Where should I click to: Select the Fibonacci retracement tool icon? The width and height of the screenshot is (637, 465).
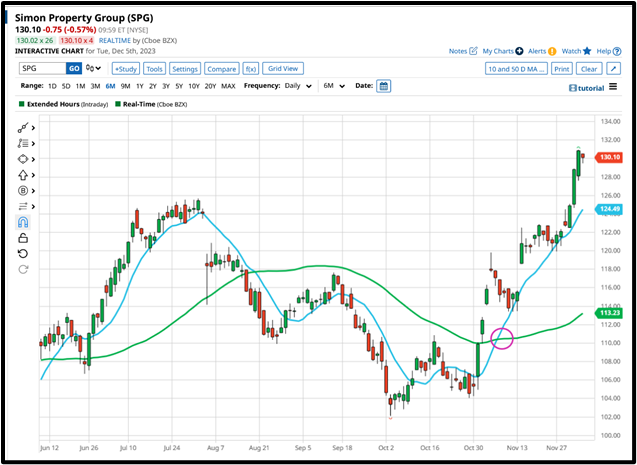coord(23,143)
